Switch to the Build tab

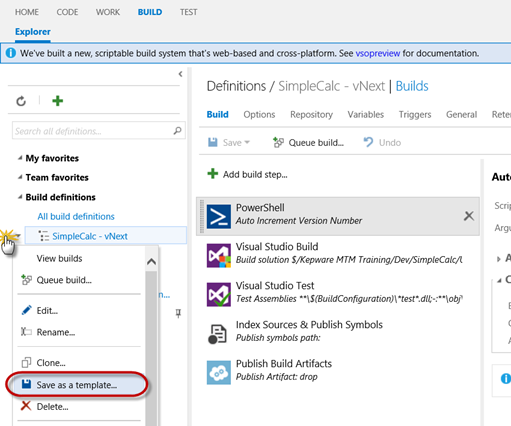click(218, 114)
